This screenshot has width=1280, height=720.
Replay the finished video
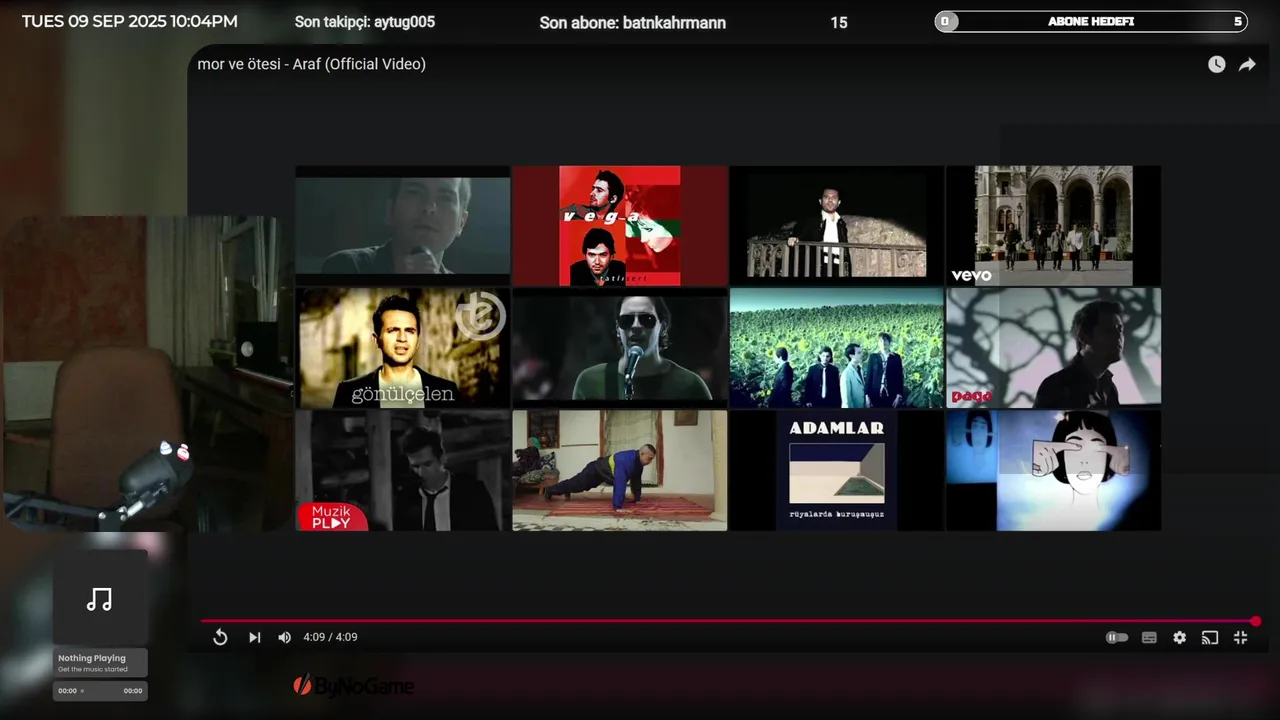pos(220,637)
